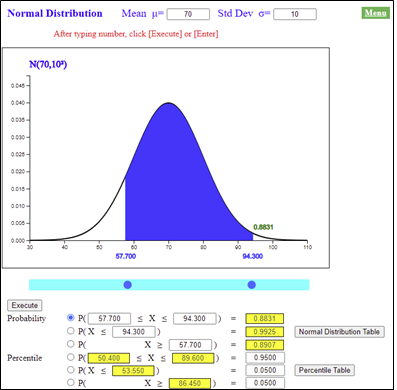Click the blue 94.300 label under the axis

point(253,256)
